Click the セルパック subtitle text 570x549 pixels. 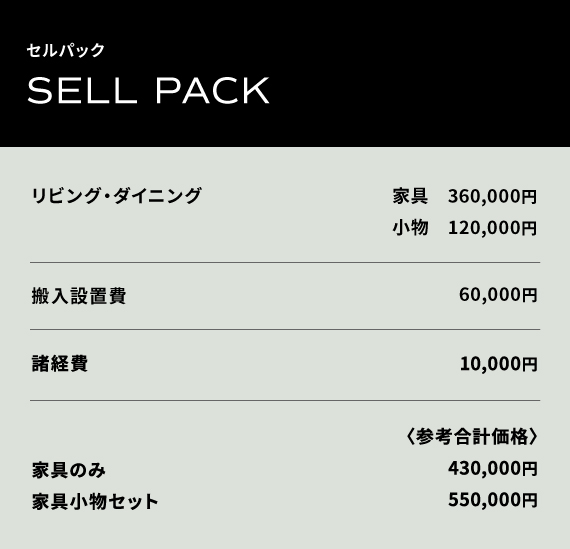66,50
